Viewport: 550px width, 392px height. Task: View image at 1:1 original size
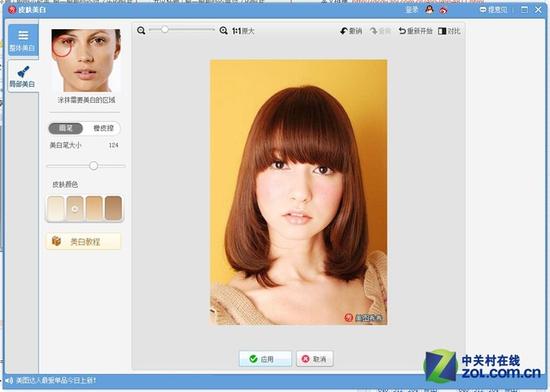[243, 31]
